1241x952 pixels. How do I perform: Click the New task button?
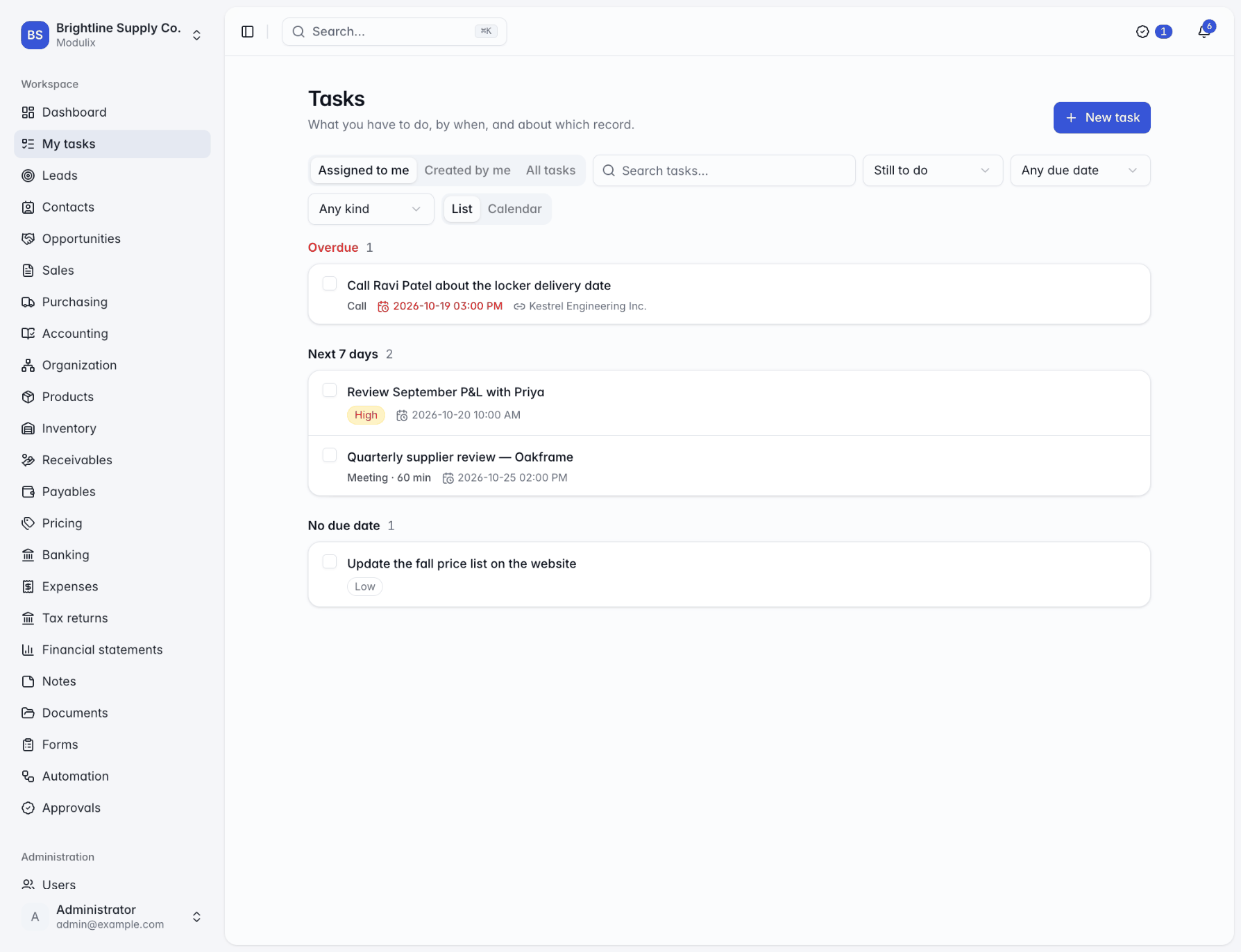(x=1101, y=118)
